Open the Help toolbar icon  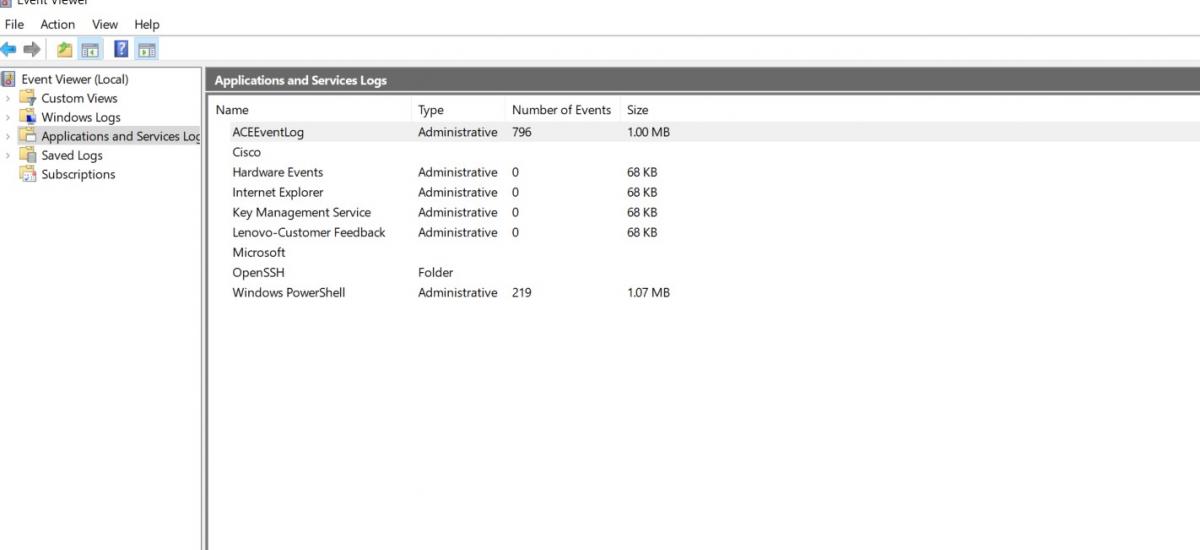[121, 49]
